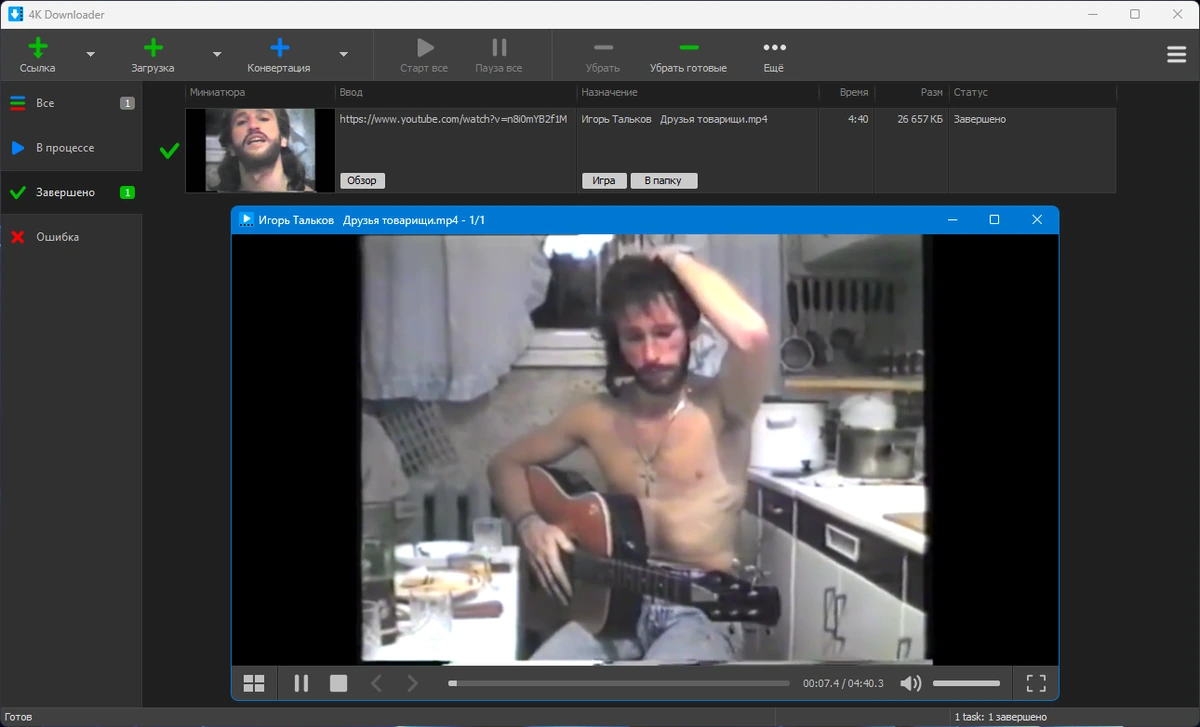Image resolution: width=1200 pixels, height=727 pixels.
Task: Click the Загрузка plus icon
Action: (153, 47)
